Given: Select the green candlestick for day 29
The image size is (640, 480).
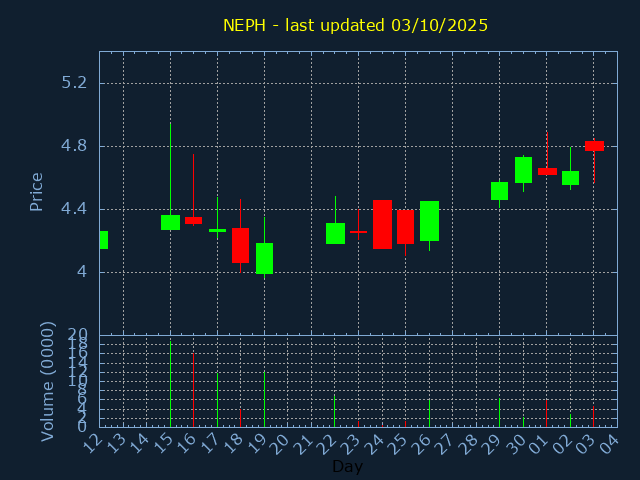Looking at the screenshot, I should pos(499,190).
